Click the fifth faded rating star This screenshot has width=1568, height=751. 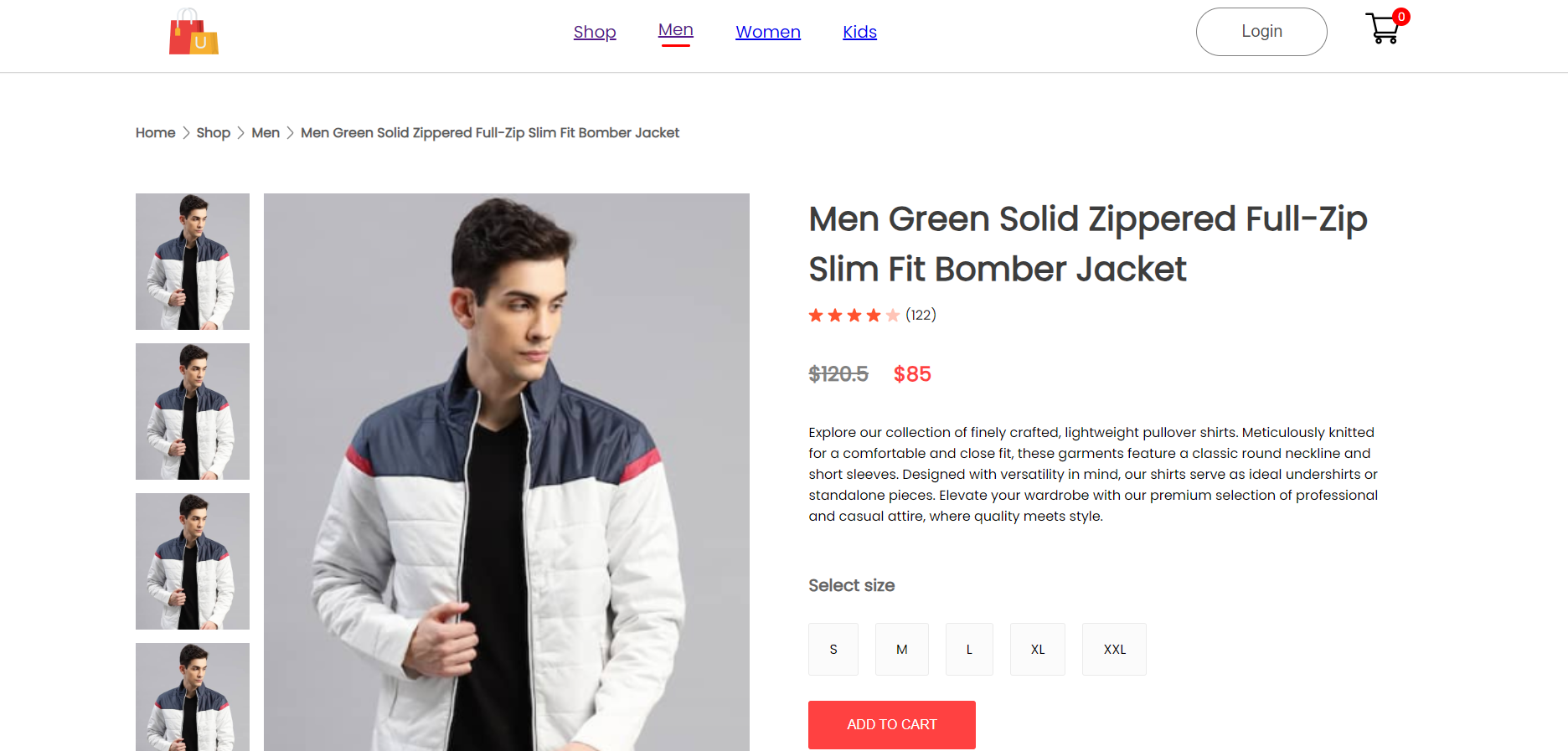click(893, 316)
